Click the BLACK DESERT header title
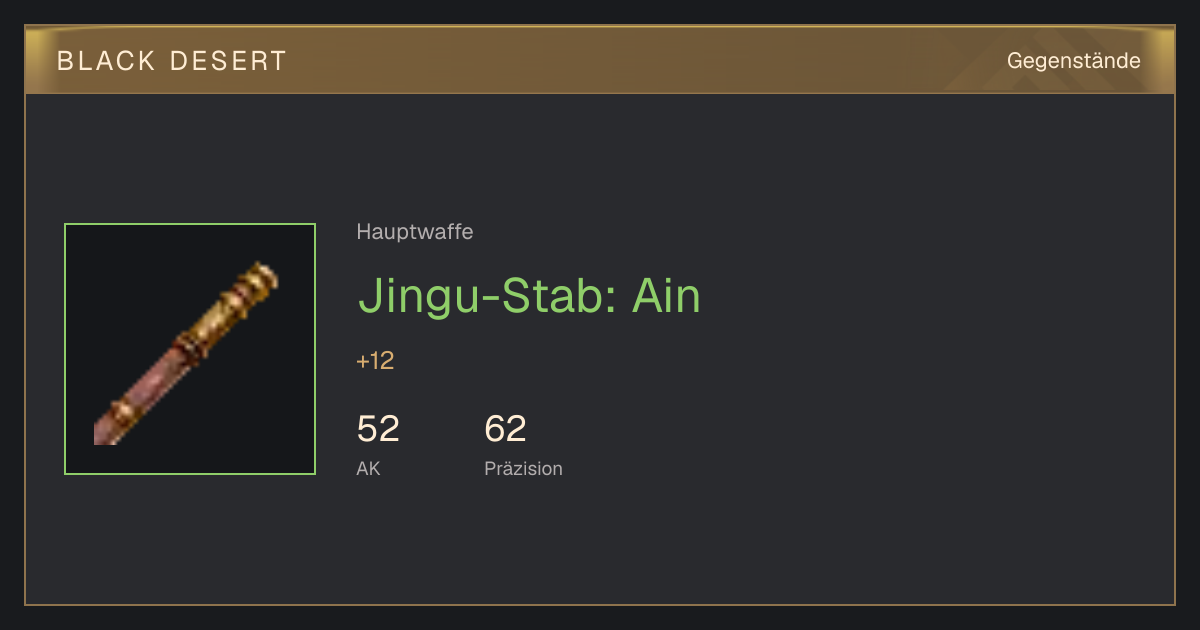Viewport: 1200px width, 630px height. 172,61
